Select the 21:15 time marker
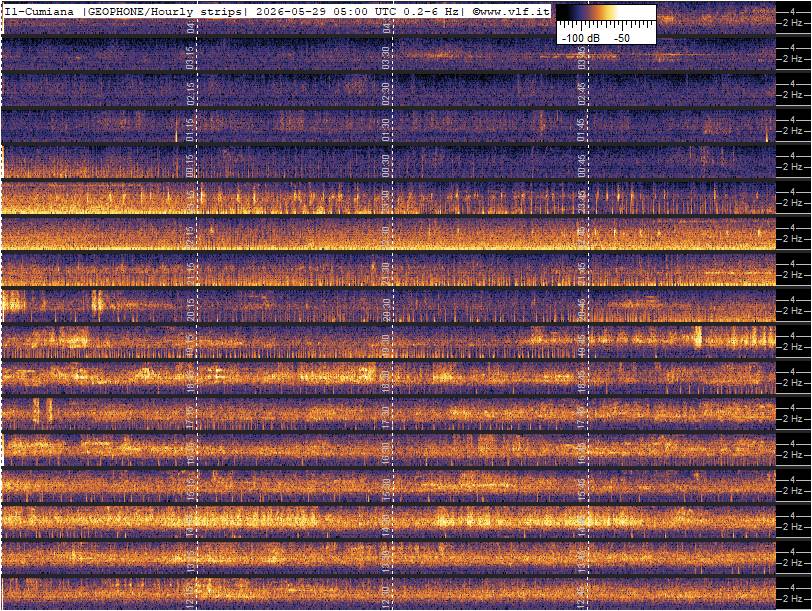The image size is (812, 611). point(190,273)
